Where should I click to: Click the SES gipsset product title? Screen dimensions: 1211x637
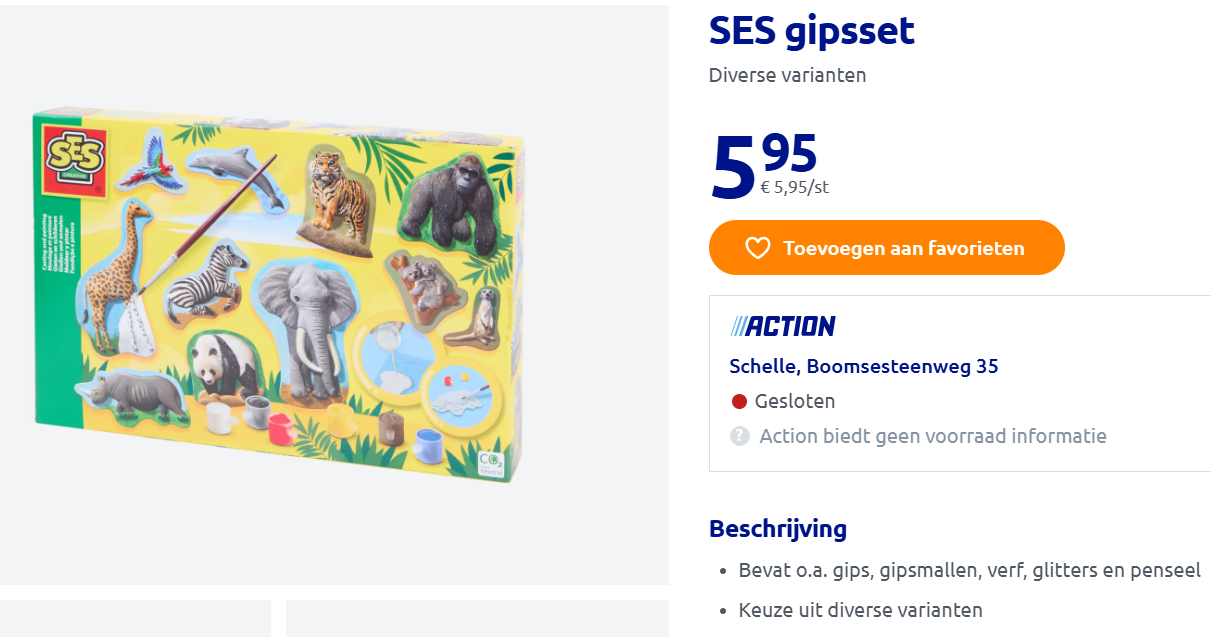click(x=810, y=31)
